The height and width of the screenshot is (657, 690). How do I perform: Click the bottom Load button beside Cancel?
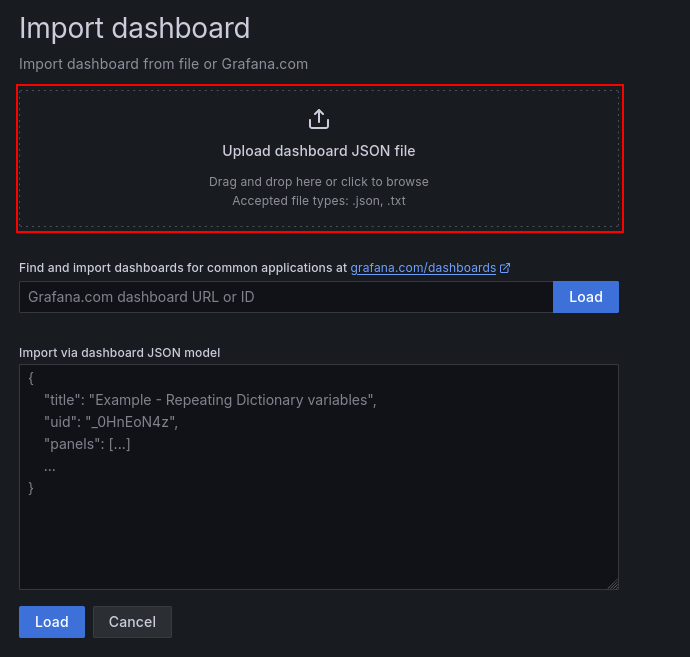pos(52,622)
